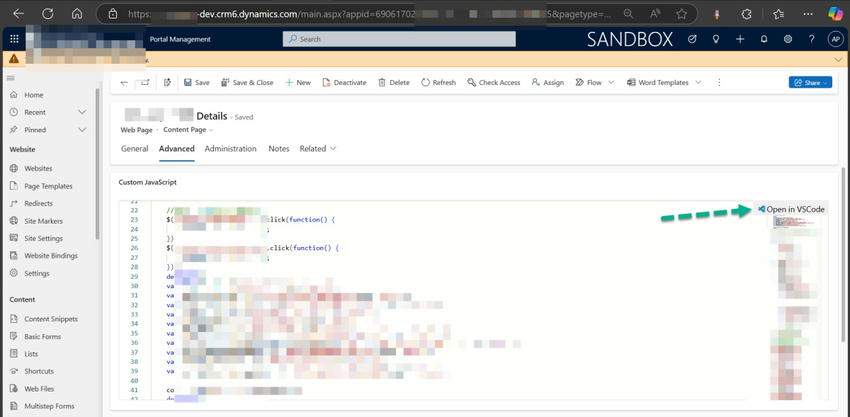This screenshot has width=850, height=417.
Task: Open the Dynamics app launcher waffle
Action: pos(14,39)
